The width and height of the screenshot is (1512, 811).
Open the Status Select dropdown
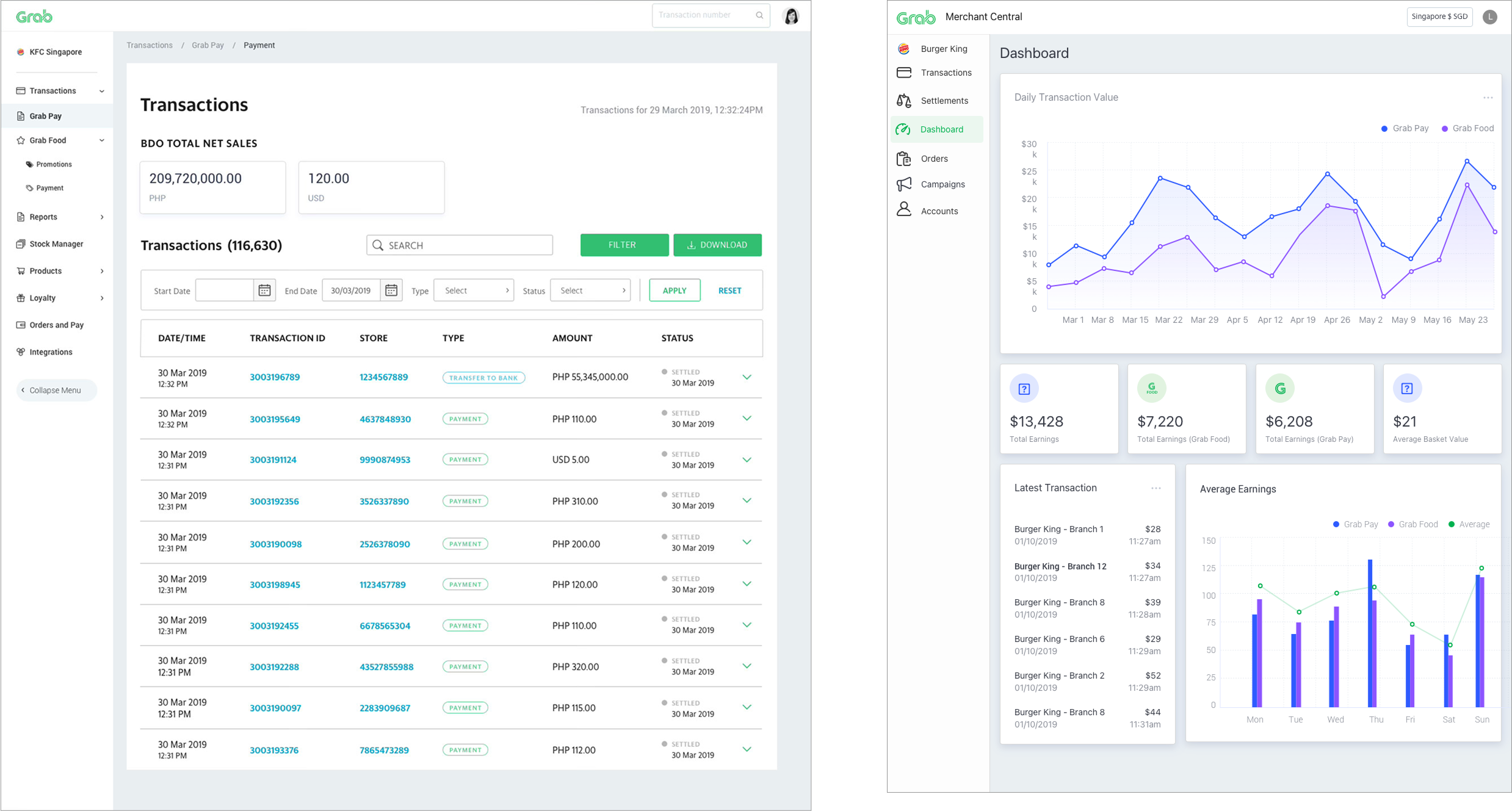(590, 290)
